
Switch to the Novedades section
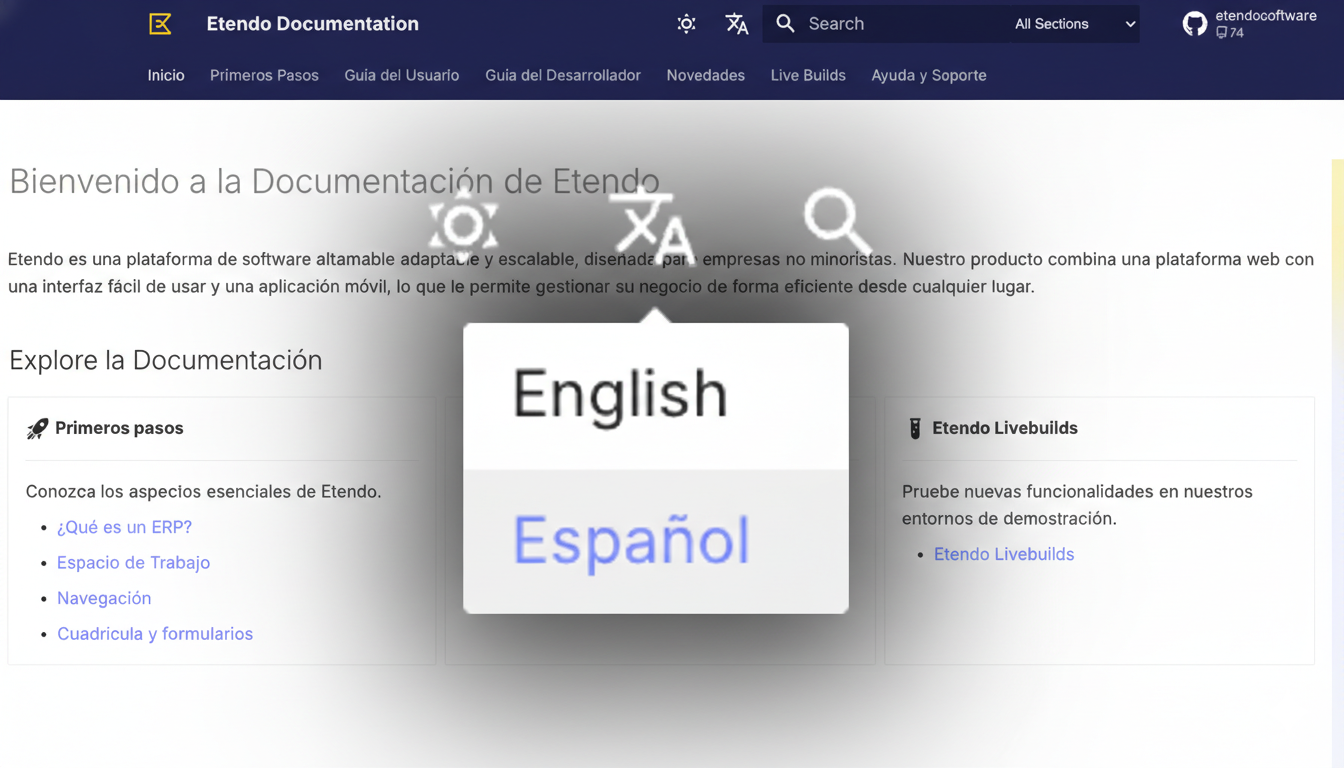point(705,75)
